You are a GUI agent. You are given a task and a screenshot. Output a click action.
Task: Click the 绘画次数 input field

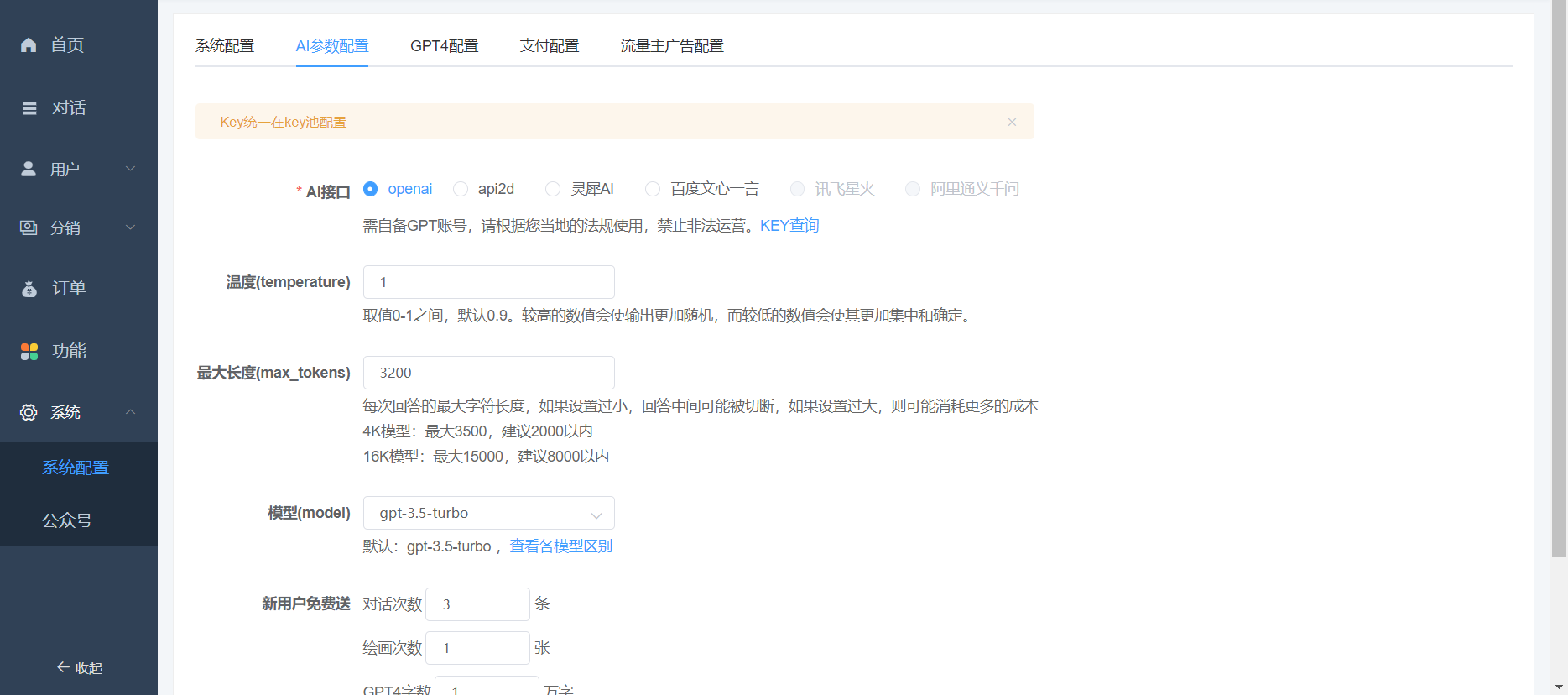tap(477, 648)
